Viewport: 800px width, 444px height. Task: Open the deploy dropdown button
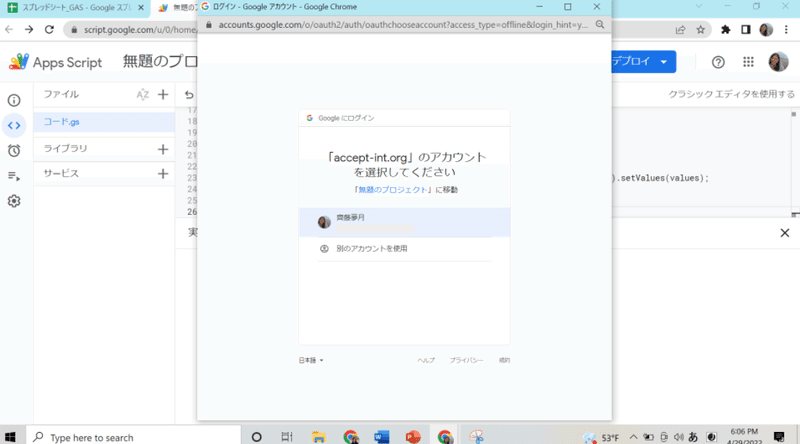[644, 62]
